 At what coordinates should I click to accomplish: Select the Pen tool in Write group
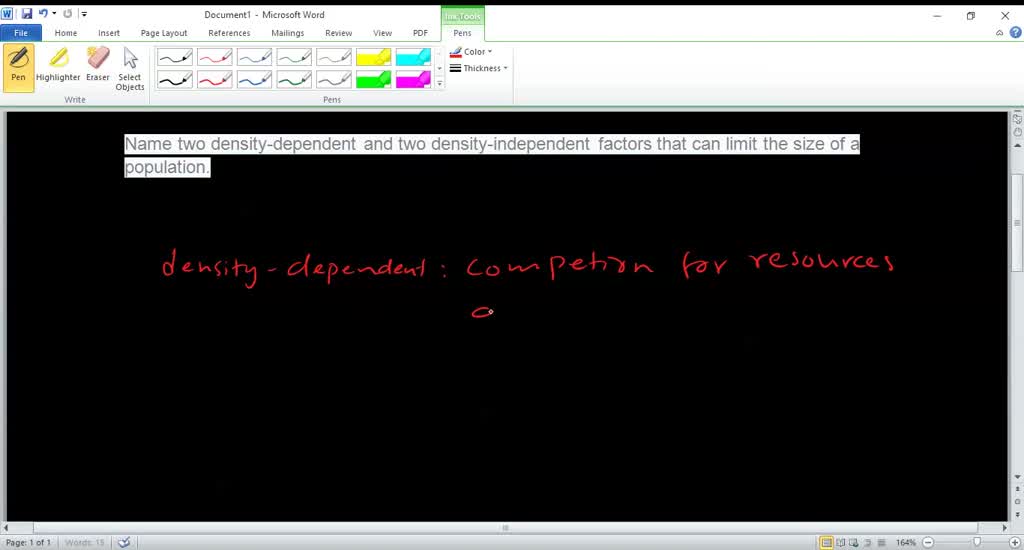point(18,68)
